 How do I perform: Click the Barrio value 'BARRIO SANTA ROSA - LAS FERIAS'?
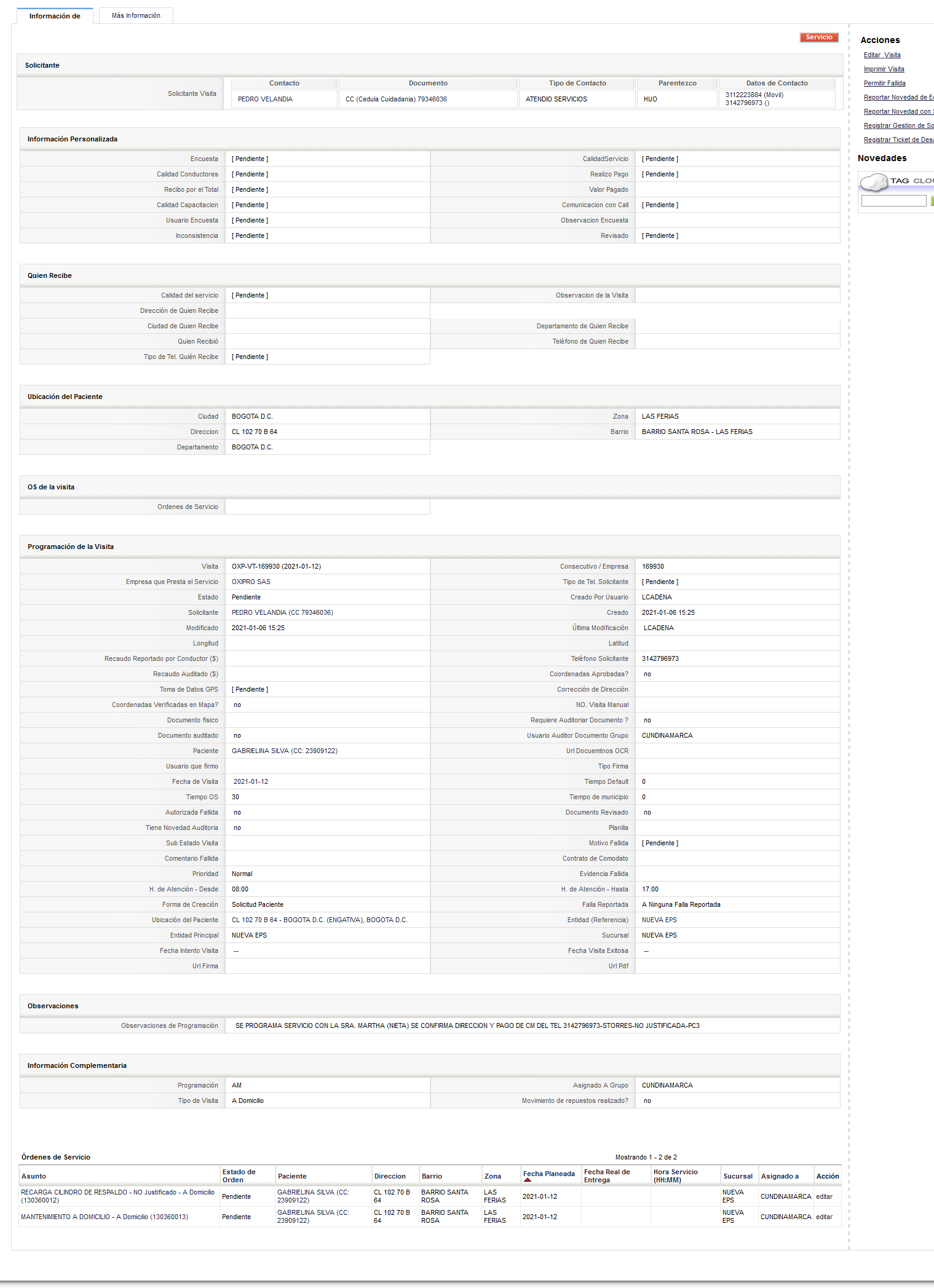coord(697,432)
